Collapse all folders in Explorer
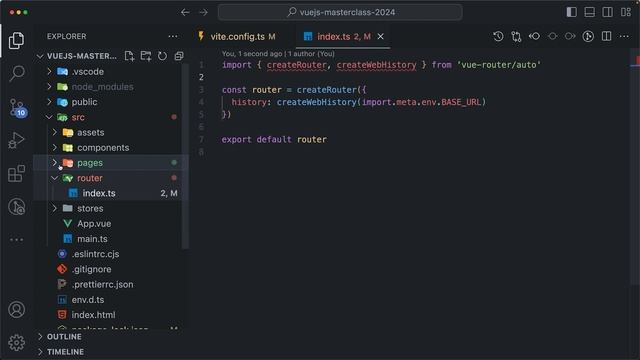This screenshot has width=640, height=360. [179, 56]
